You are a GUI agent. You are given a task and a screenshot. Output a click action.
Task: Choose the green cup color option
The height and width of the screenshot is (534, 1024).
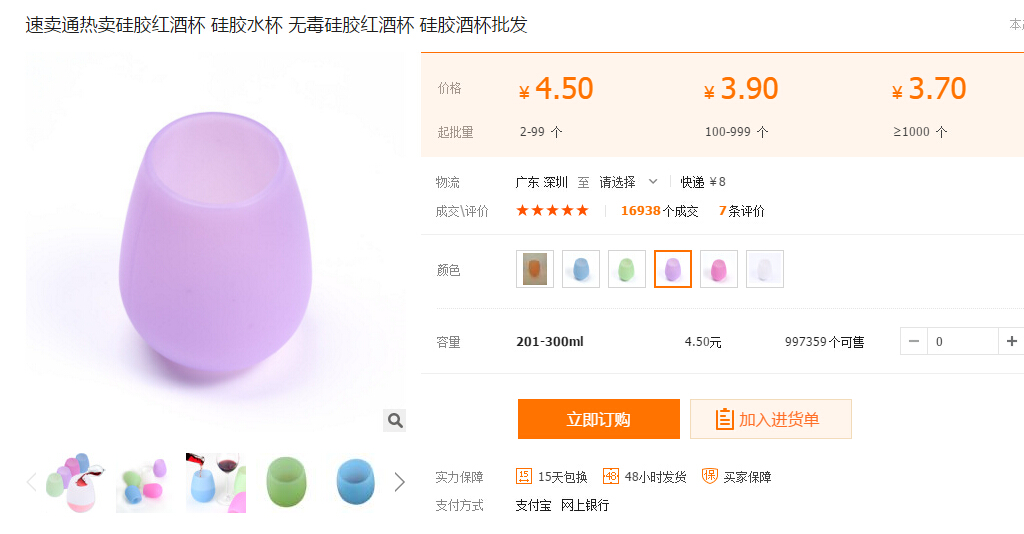[627, 269]
